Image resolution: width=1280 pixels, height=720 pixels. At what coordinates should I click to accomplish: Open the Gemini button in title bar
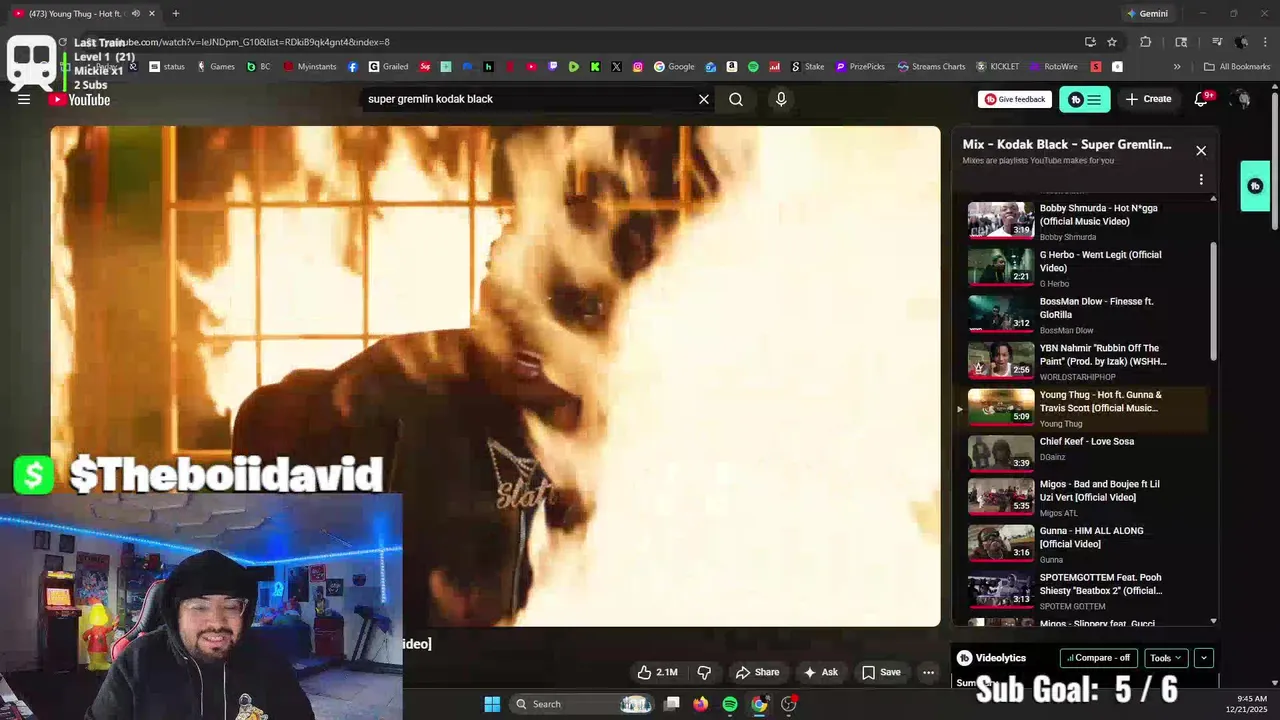click(1147, 13)
